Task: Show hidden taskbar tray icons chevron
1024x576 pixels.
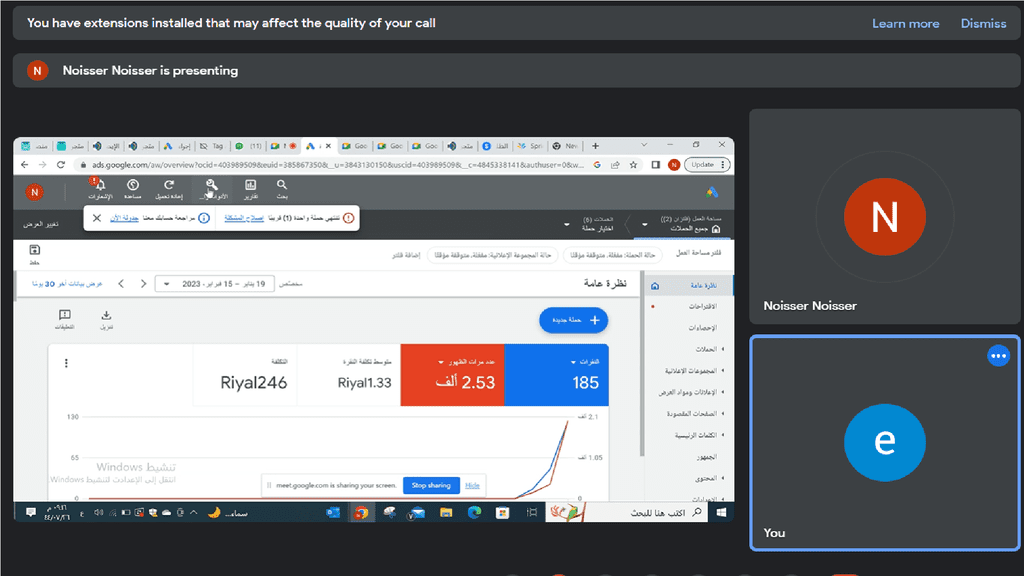Action: [x=193, y=513]
